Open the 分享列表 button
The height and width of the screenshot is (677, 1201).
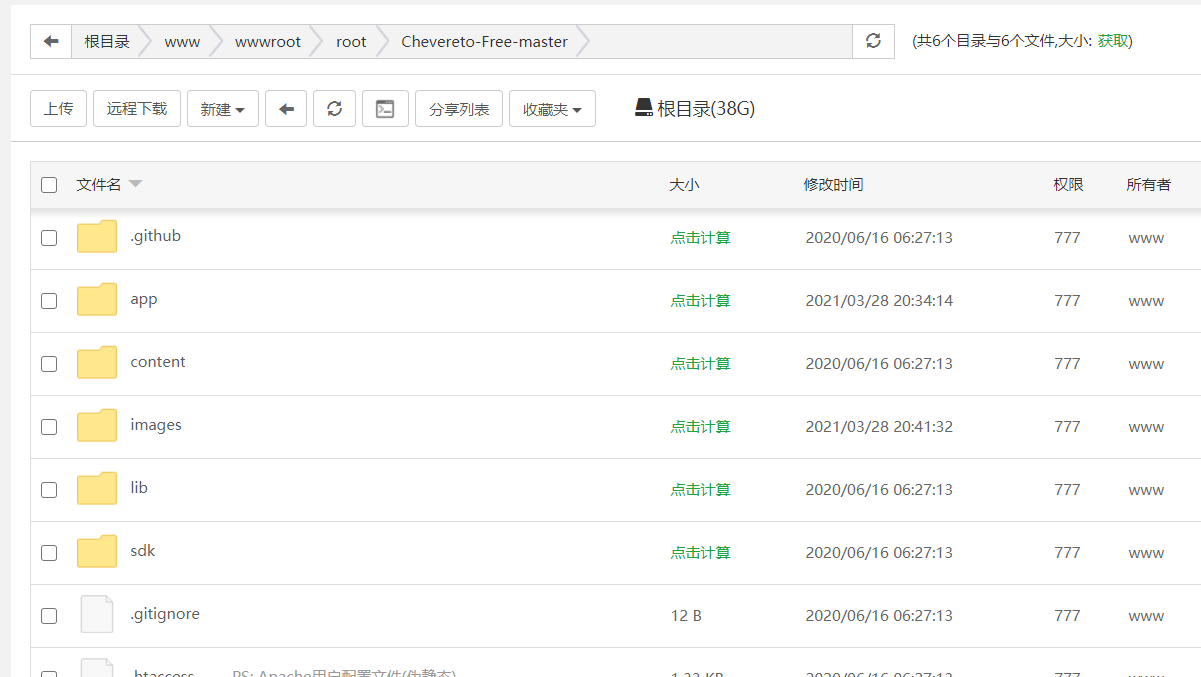459,109
